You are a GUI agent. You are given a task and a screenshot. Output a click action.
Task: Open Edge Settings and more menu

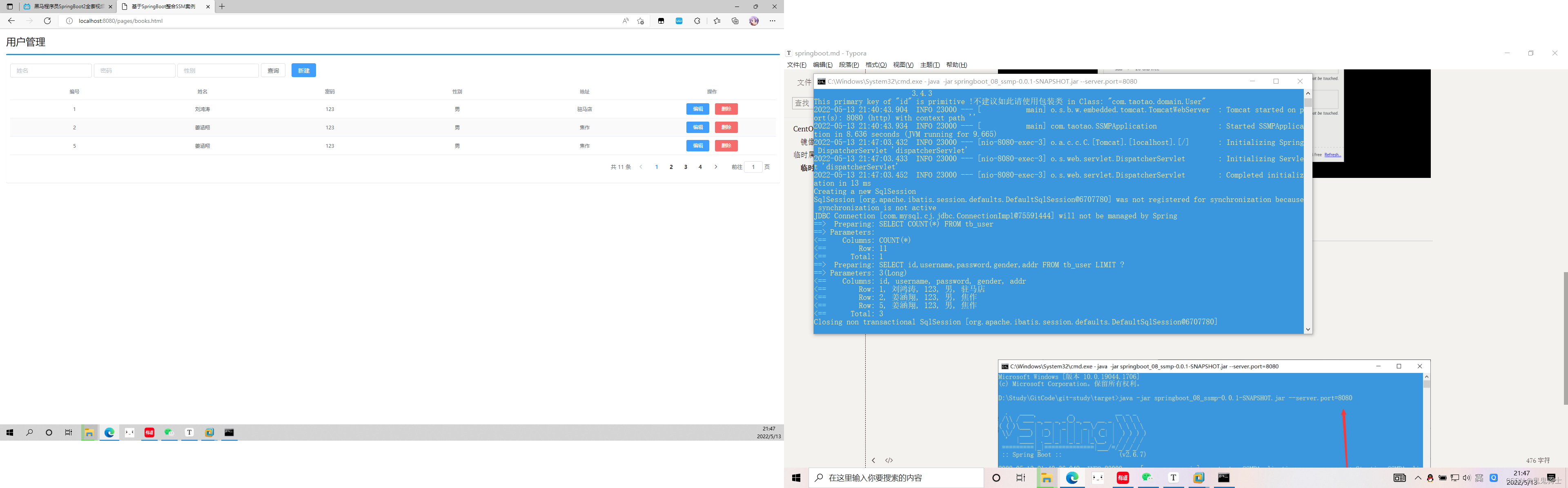click(x=773, y=21)
